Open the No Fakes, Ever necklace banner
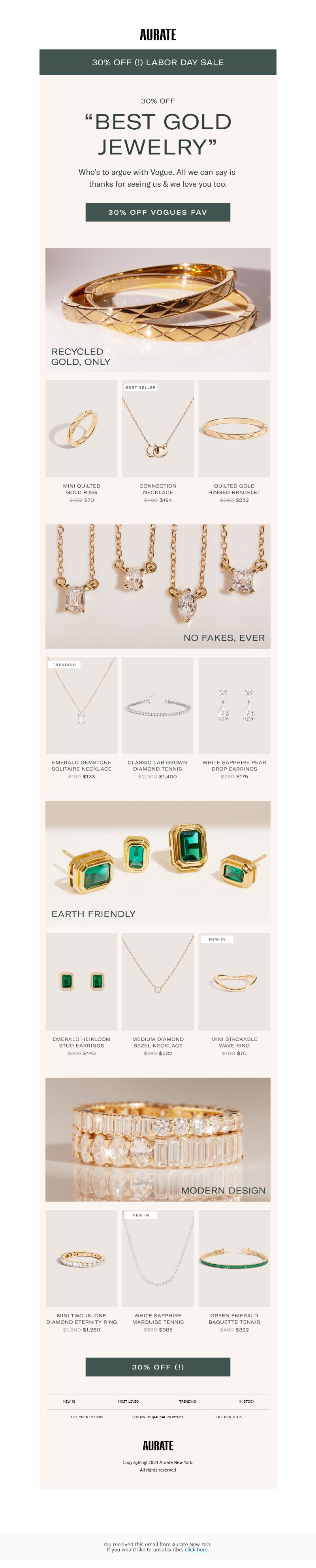The image size is (316, 1568). click(158, 586)
